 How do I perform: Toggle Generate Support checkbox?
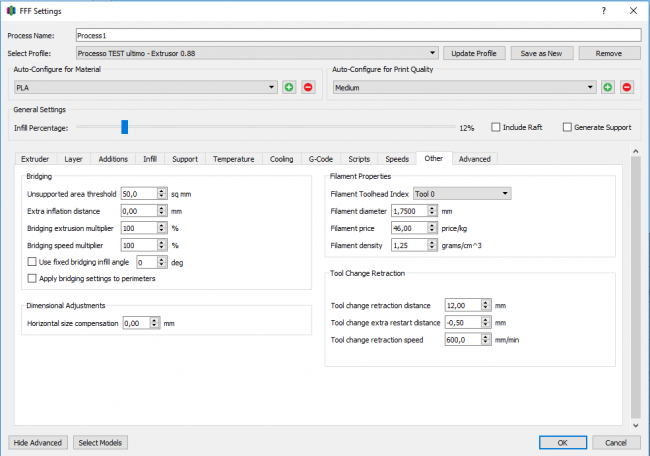pyautogui.click(x=568, y=128)
